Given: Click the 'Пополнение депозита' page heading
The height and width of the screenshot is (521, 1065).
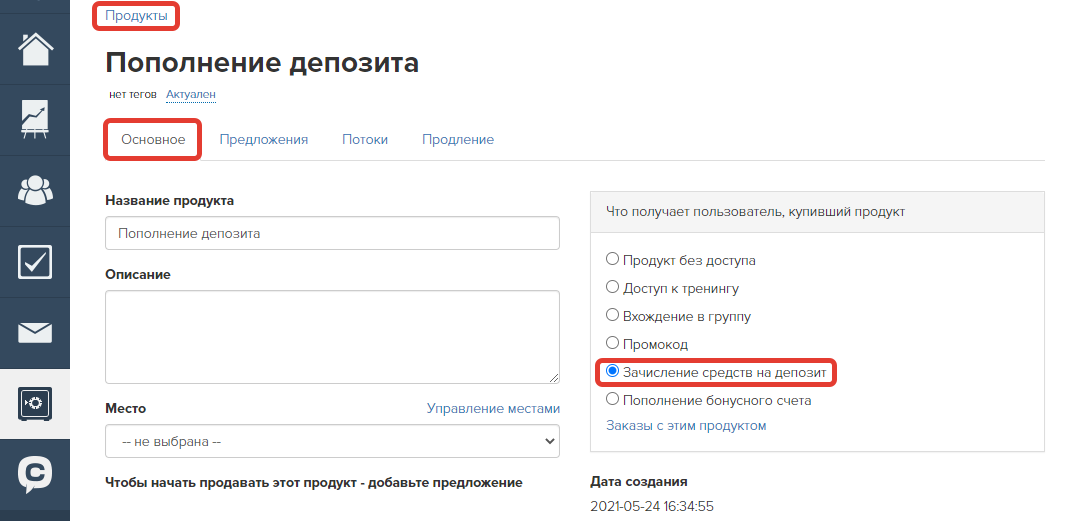Looking at the screenshot, I should 262,63.
